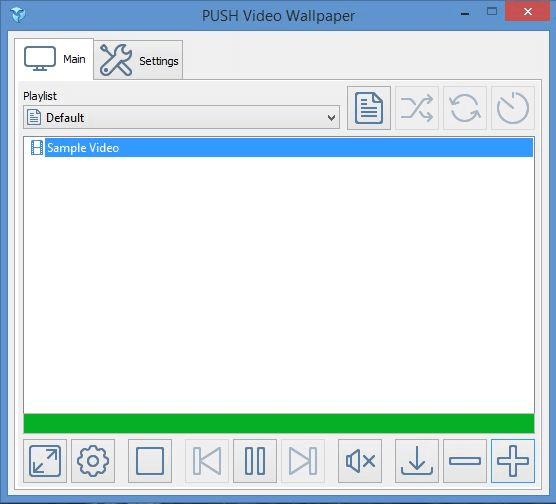Screen dimensions: 556x504
Task: Toggle repeat loop mode
Action: (x=465, y=108)
